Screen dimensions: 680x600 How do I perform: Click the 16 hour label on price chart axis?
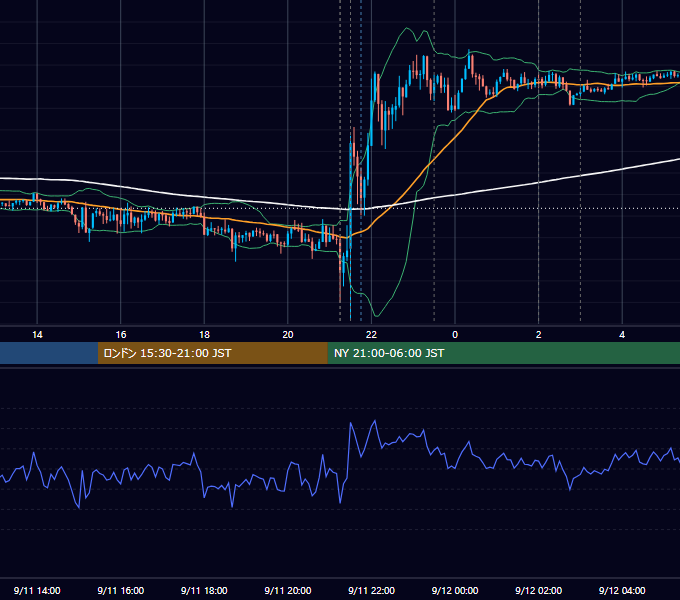click(121, 335)
